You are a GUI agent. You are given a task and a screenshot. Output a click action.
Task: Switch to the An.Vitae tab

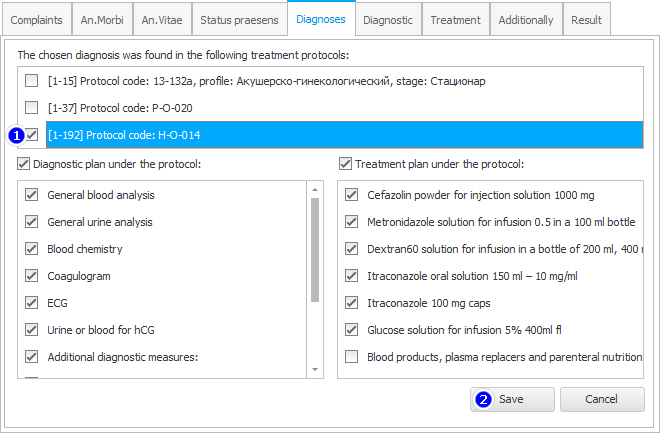[x=162, y=20]
